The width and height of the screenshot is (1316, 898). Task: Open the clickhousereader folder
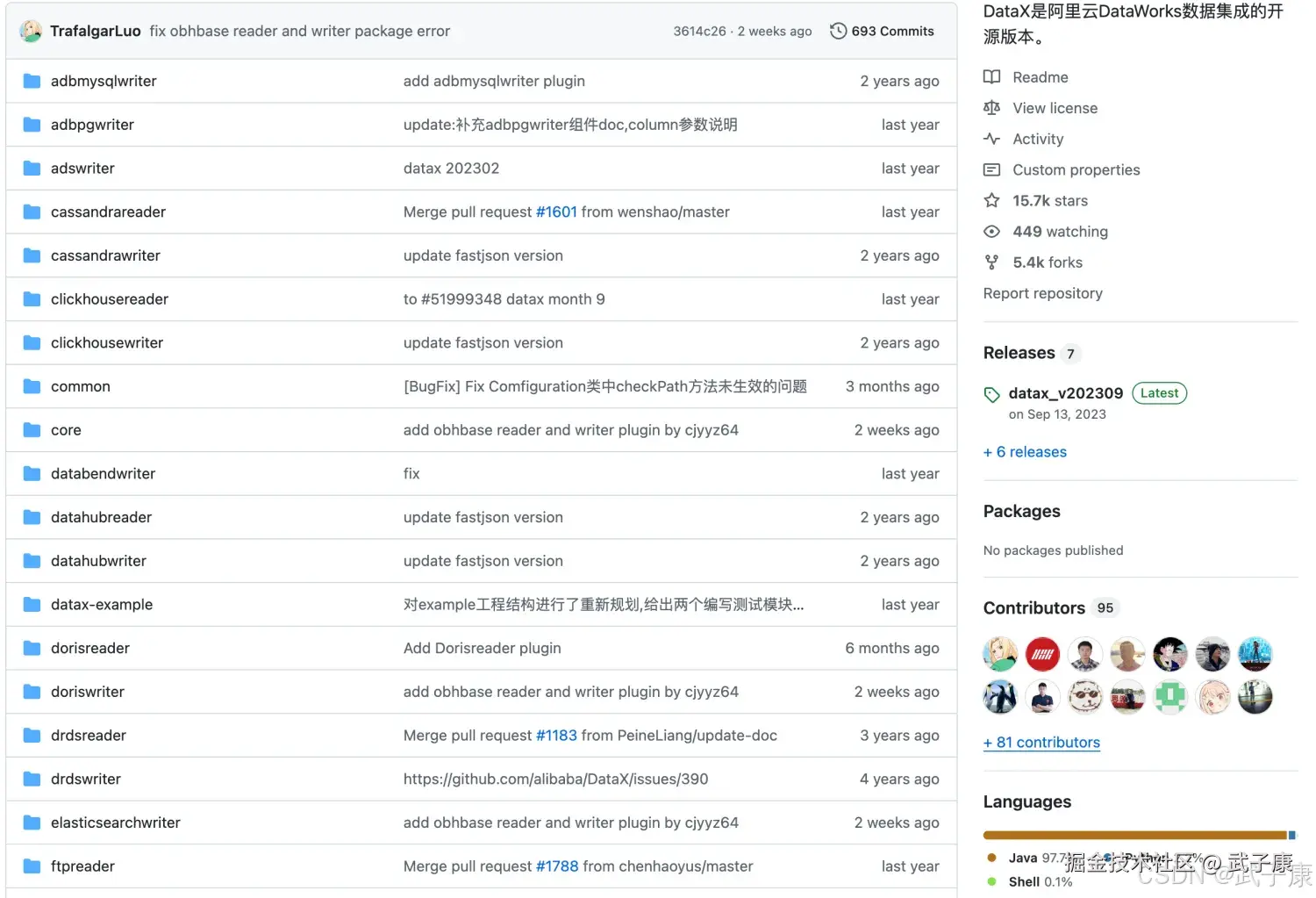110,299
